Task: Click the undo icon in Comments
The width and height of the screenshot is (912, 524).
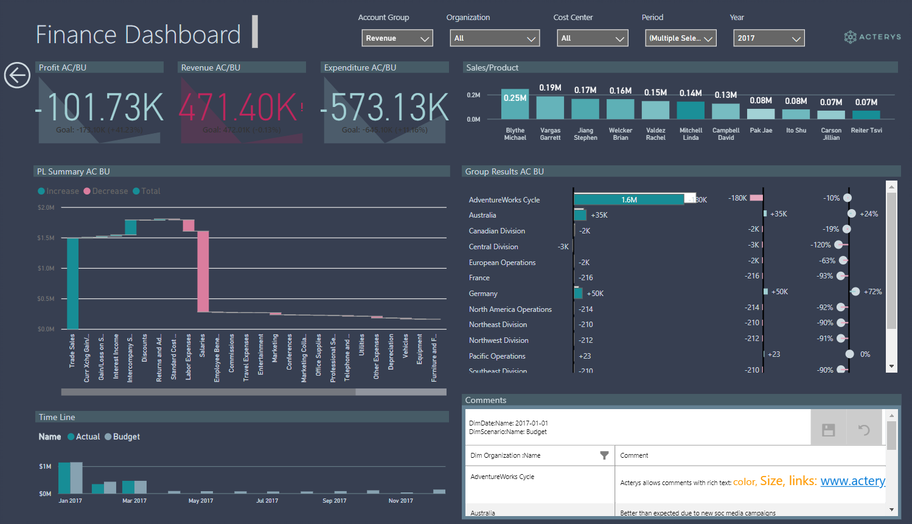Action: click(864, 430)
